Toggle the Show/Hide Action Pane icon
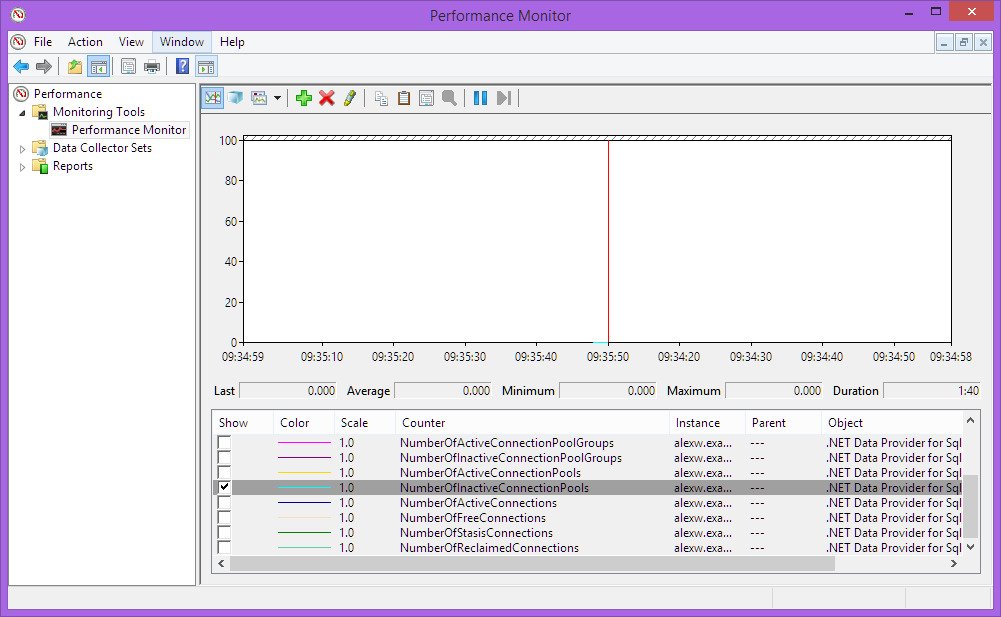The width and height of the screenshot is (1001, 617). pos(206,66)
